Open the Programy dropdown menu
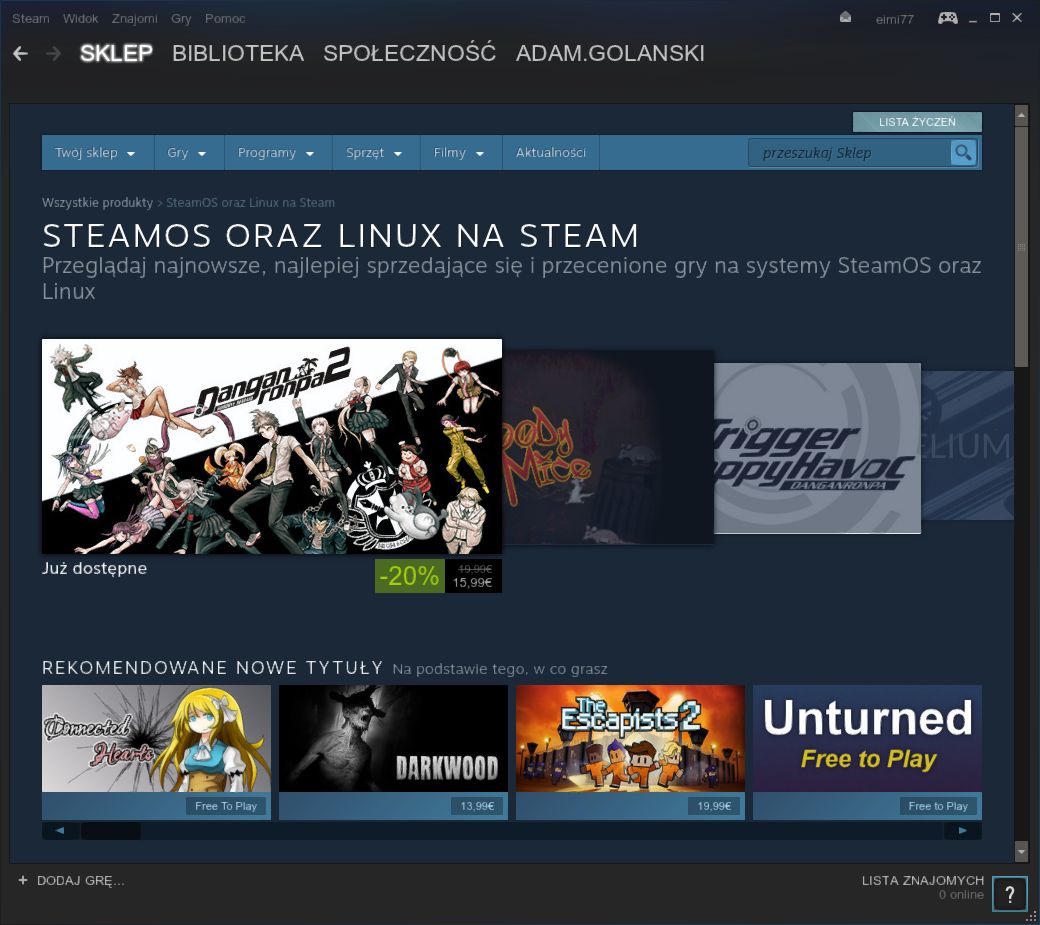 pos(278,153)
